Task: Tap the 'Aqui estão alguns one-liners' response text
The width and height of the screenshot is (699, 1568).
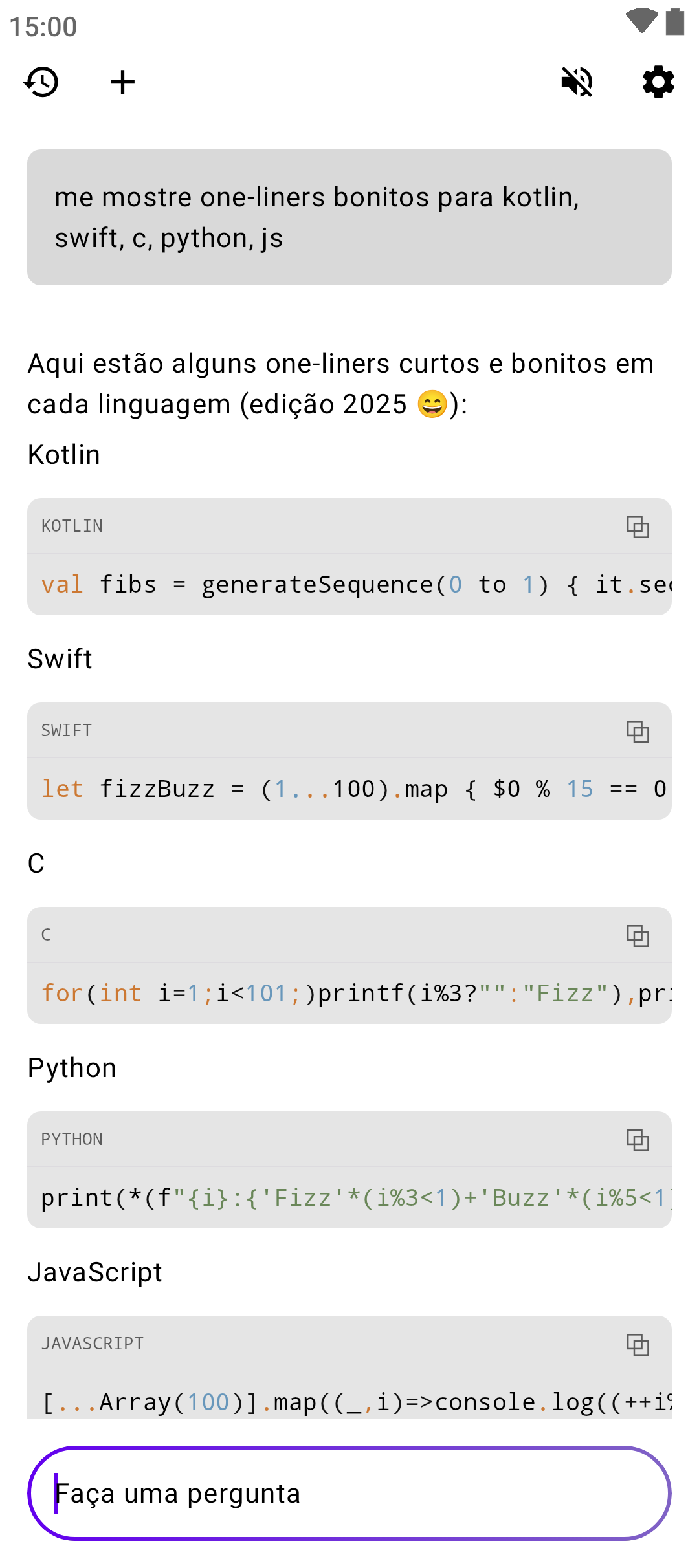Action: click(342, 384)
